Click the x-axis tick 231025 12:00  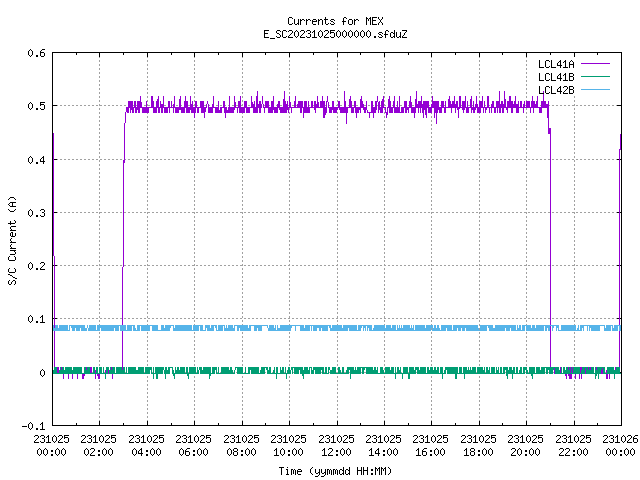tap(336, 446)
